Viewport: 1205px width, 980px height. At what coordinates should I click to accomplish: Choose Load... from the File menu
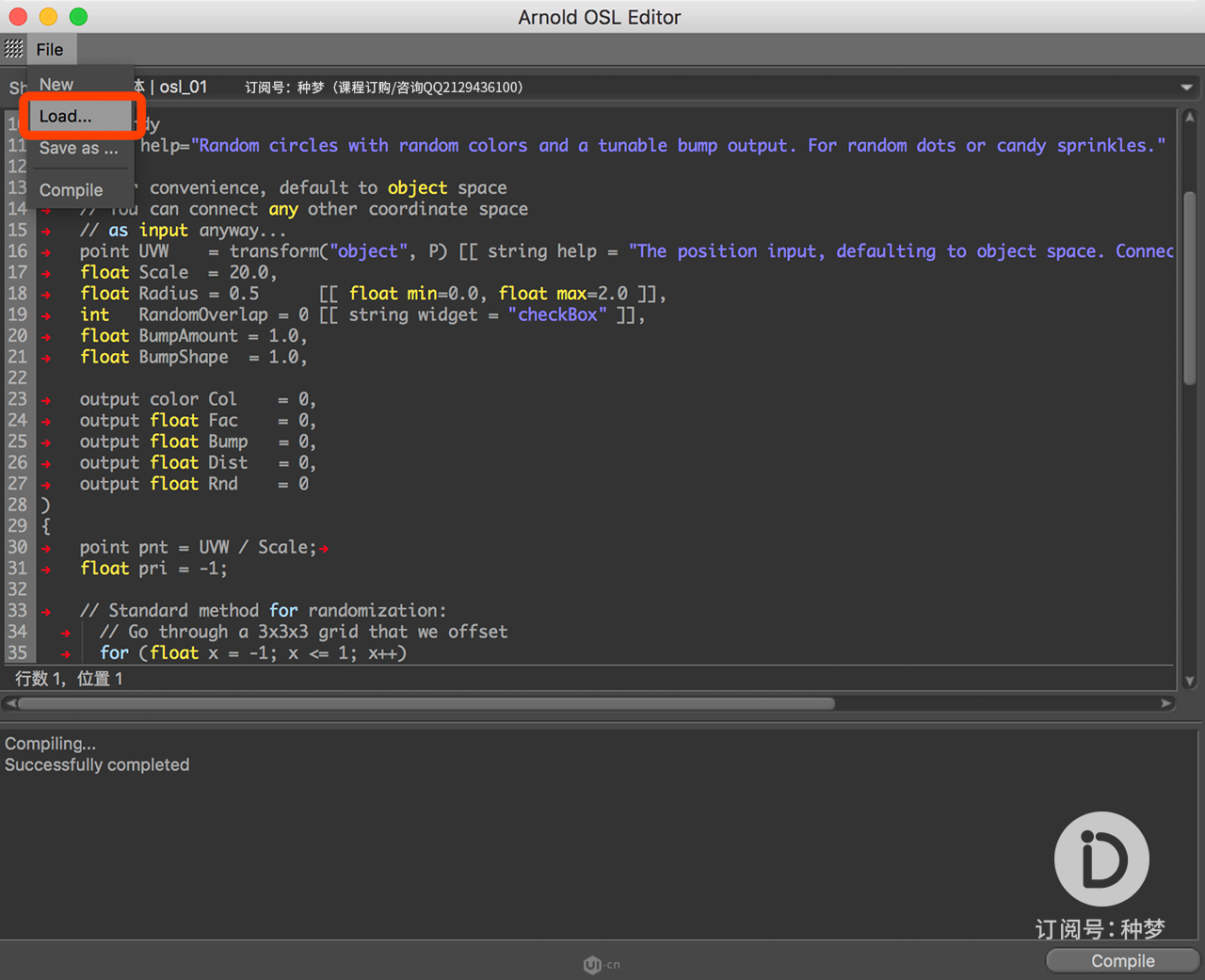pos(80,117)
